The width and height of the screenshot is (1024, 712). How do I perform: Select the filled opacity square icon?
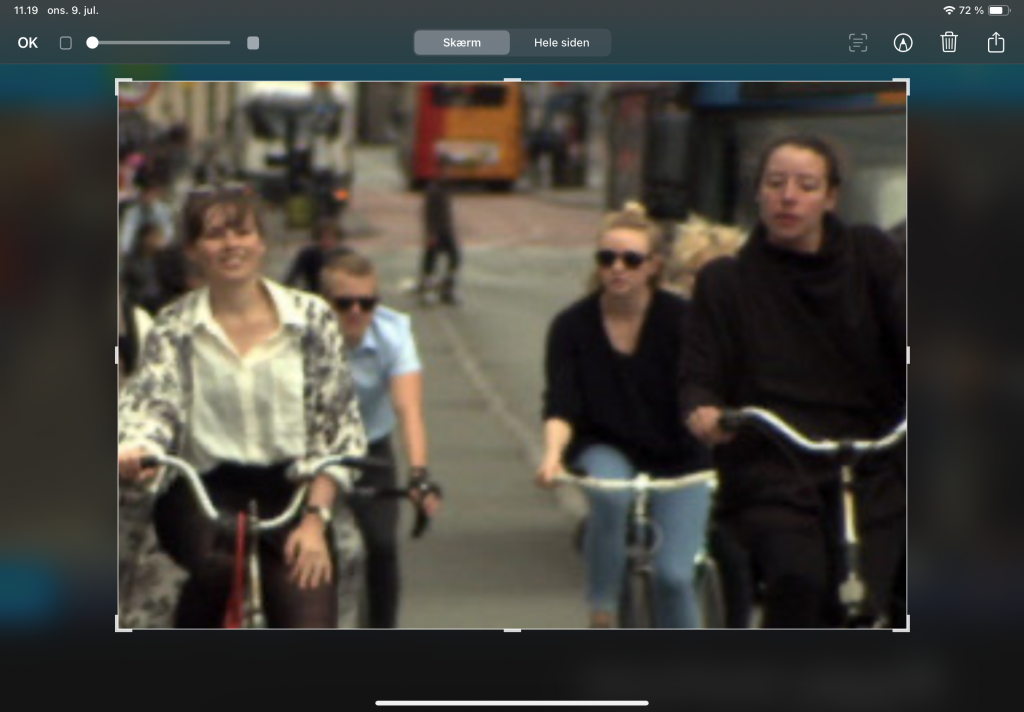(253, 43)
